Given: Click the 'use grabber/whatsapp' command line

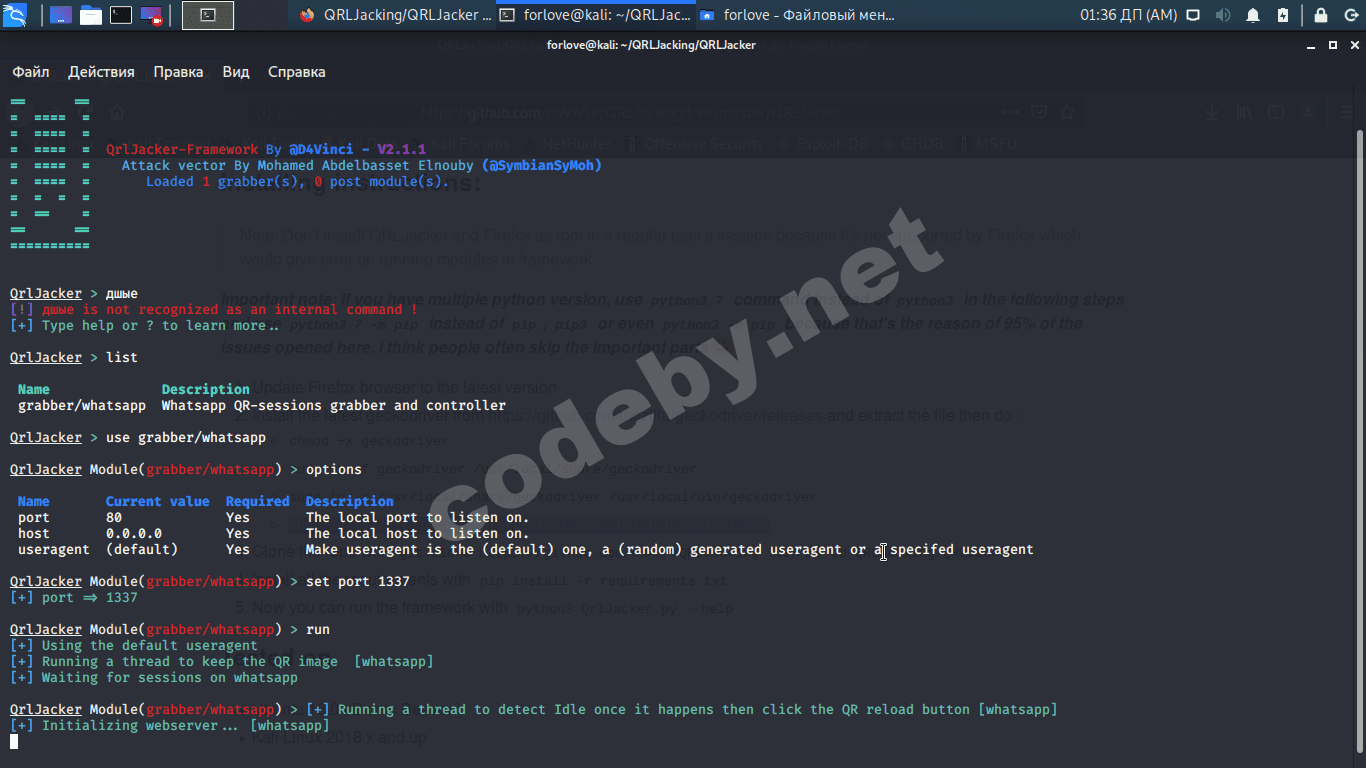Looking at the screenshot, I should pos(186,437).
